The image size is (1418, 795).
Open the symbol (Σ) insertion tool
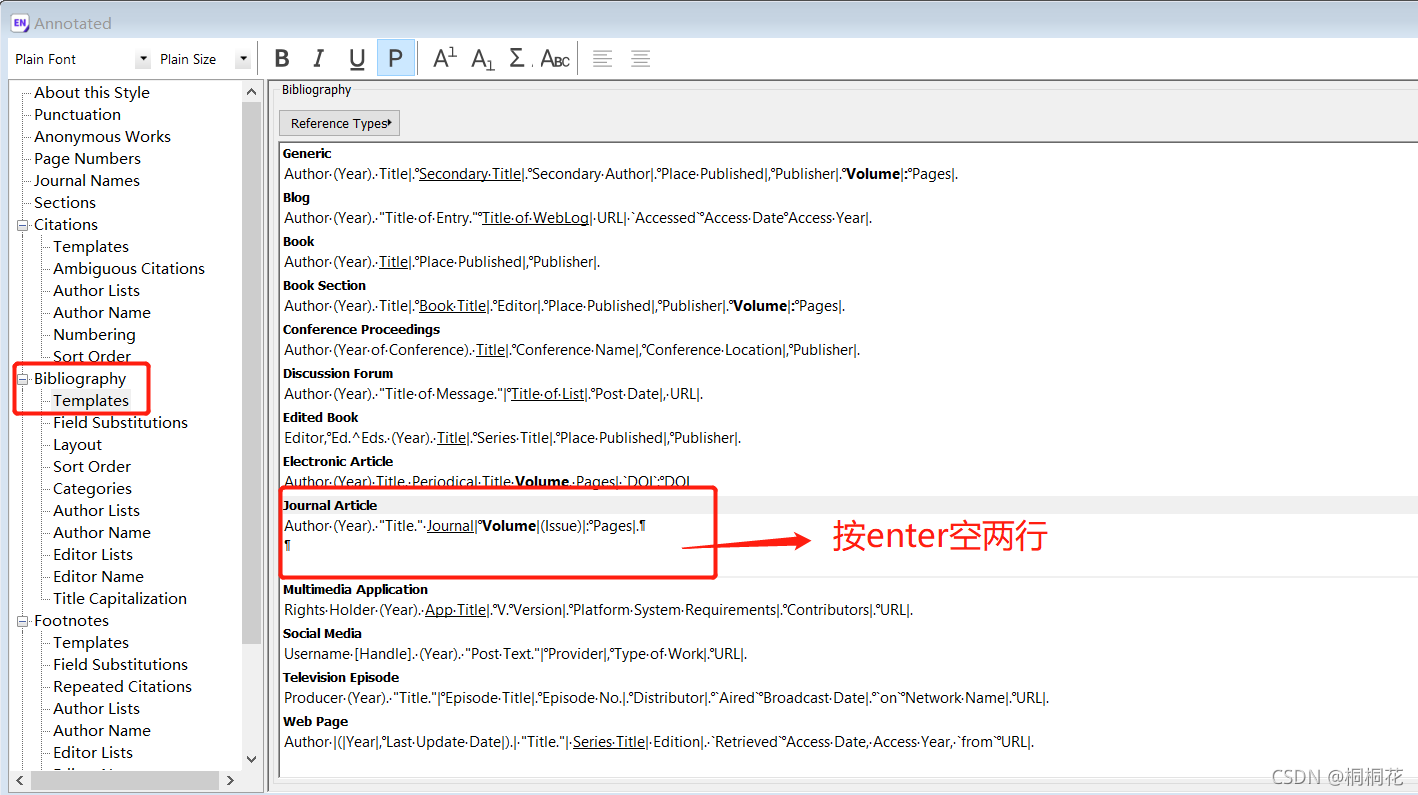(x=516, y=58)
